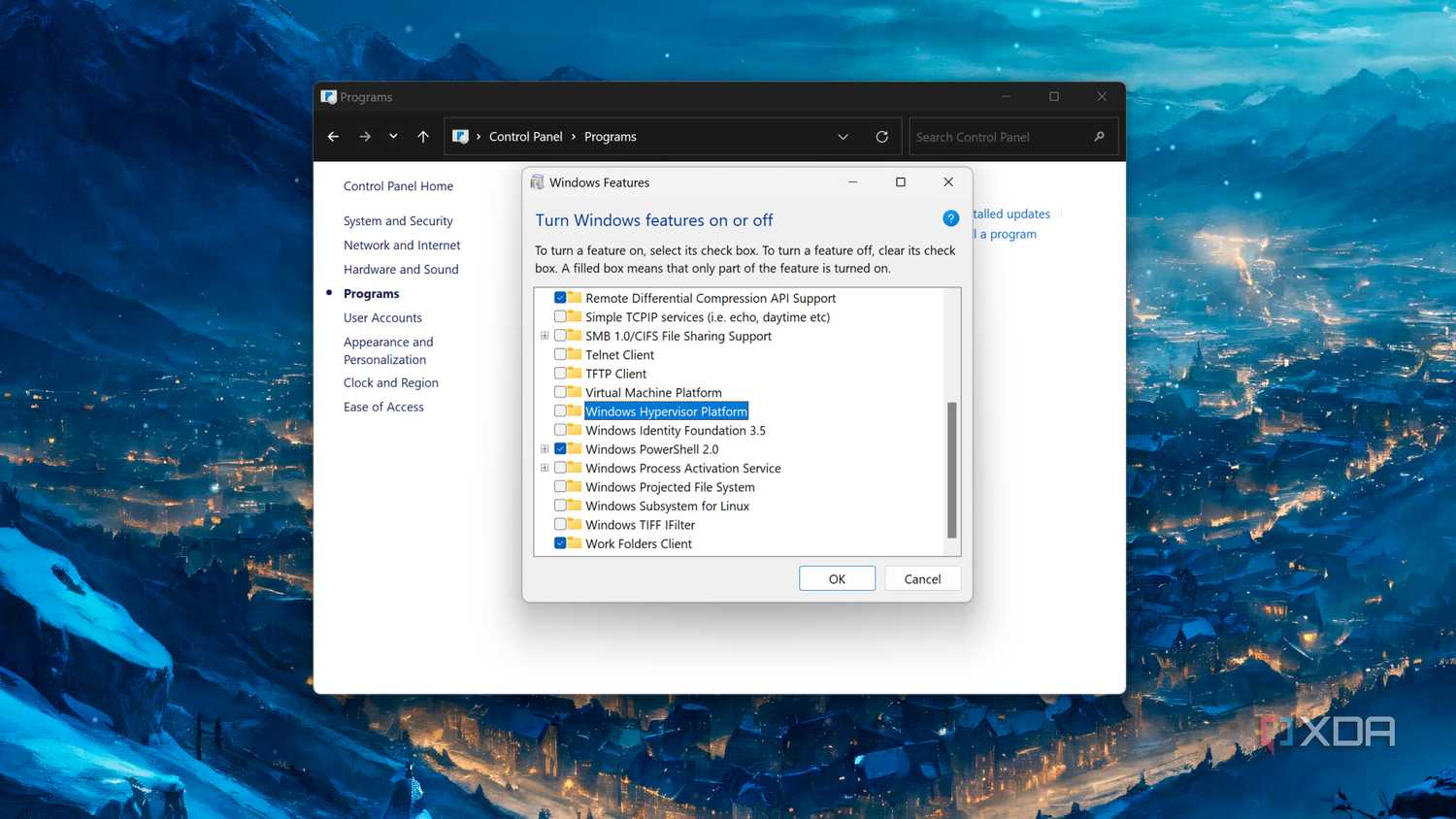Select Windows Projected File System label
The height and width of the screenshot is (819, 1456).
click(x=670, y=487)
